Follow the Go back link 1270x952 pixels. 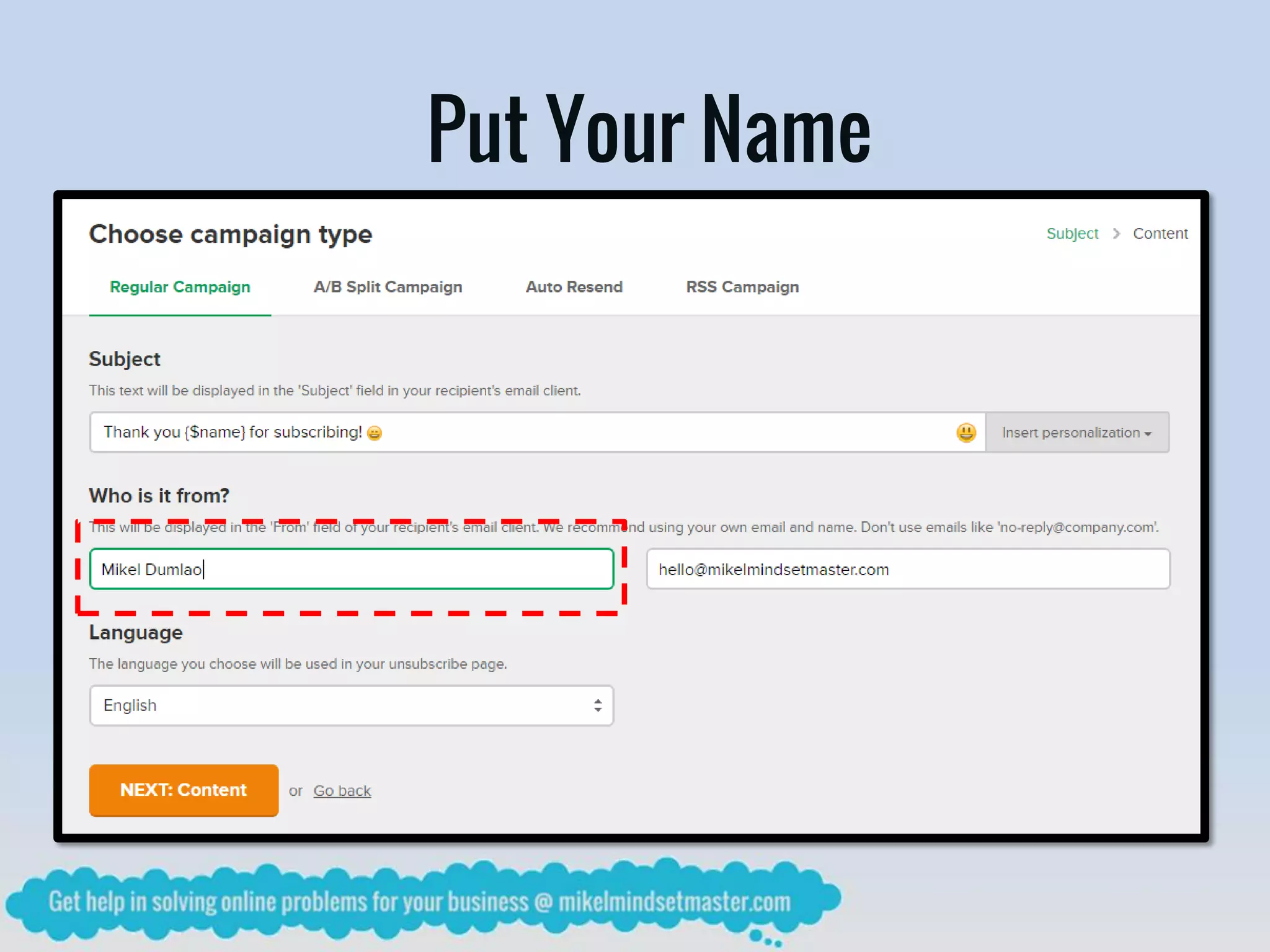coord(342,791)
